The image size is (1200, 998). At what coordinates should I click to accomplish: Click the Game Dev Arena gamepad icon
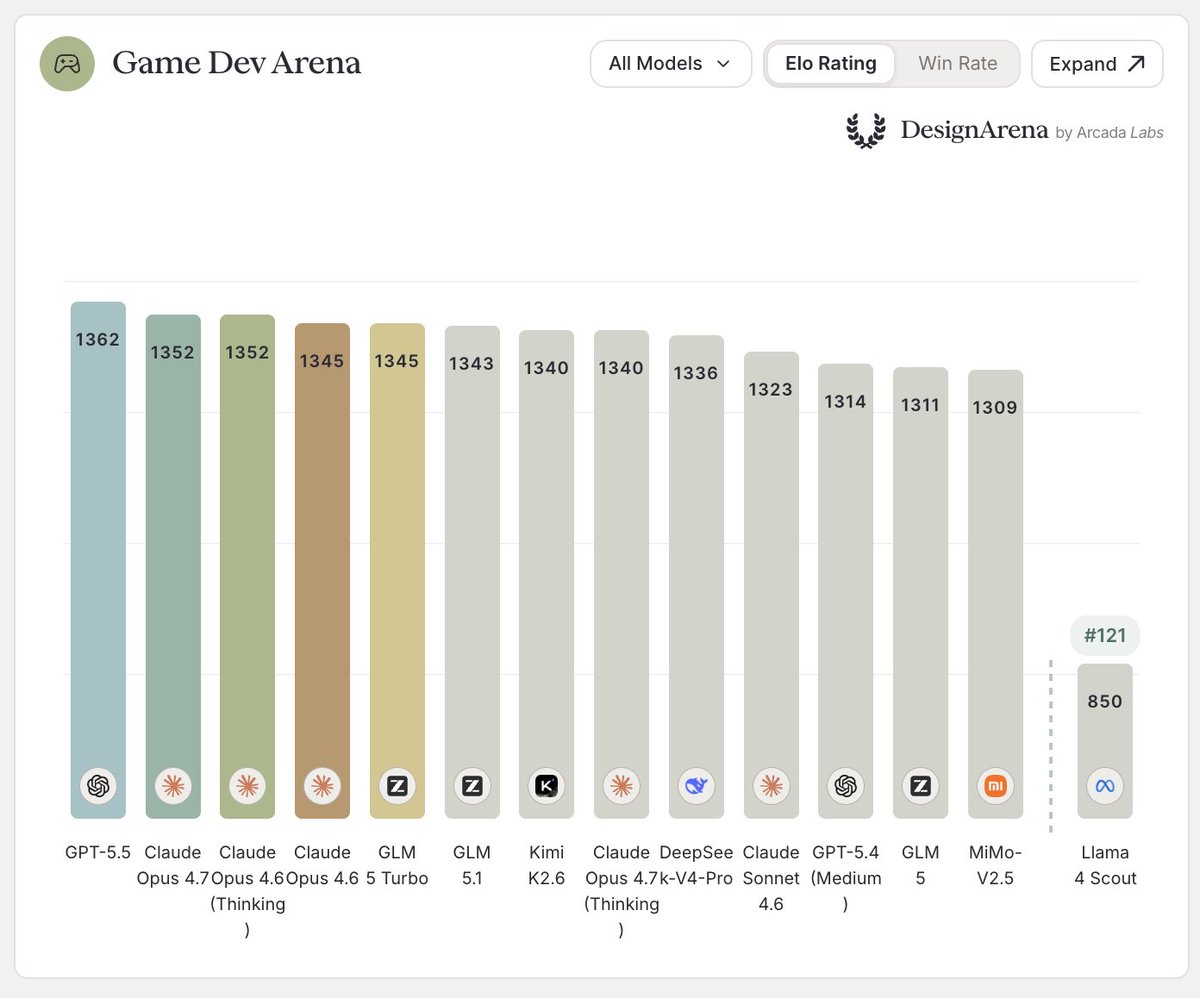pos(67,63)
